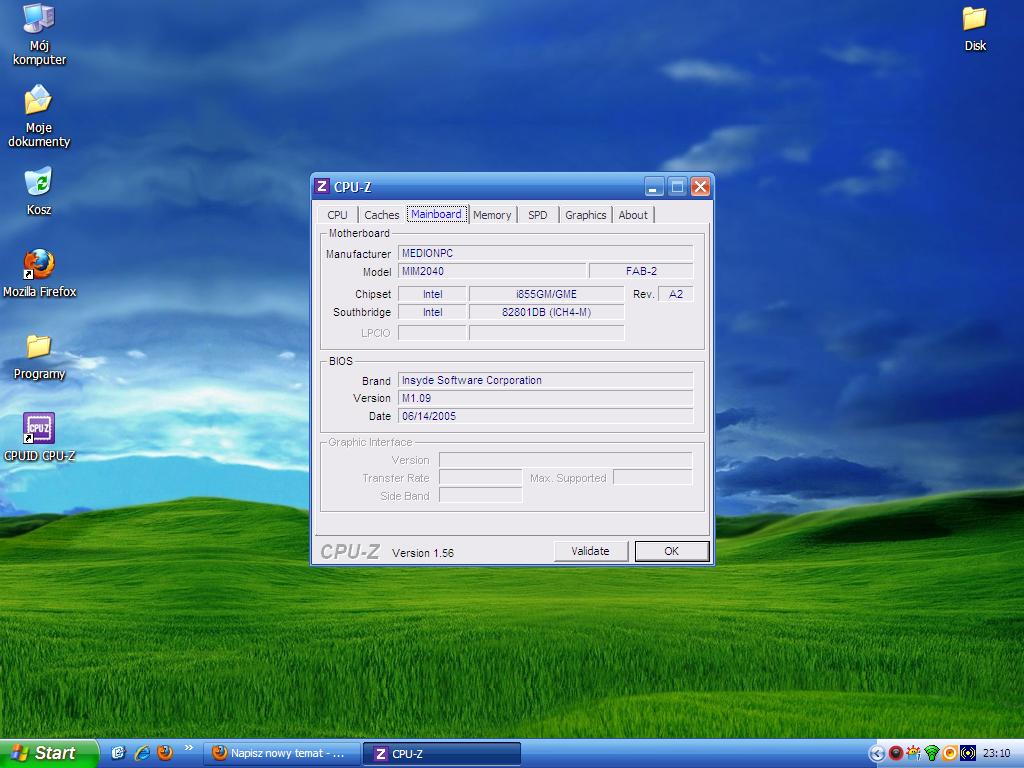
Task: Click the BIOS version M1.09 field
Action: tap(545, 398)
